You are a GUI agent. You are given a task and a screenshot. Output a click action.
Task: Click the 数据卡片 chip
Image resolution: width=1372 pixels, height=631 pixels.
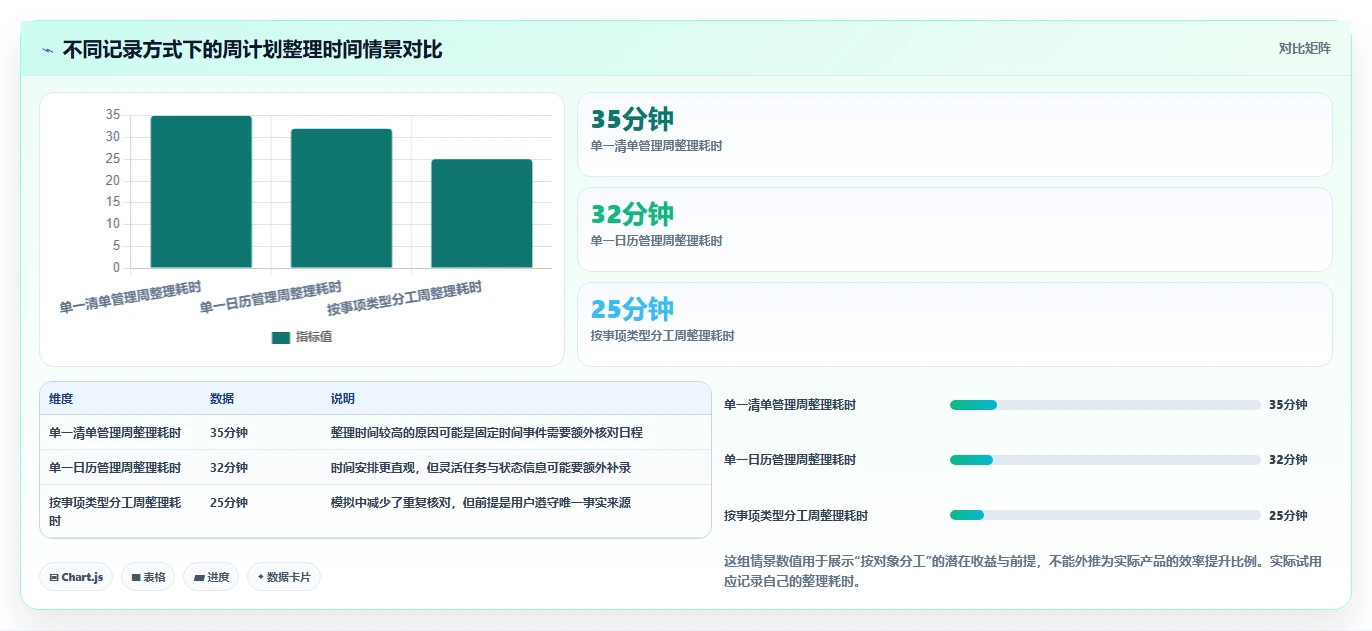coord(284,577)
